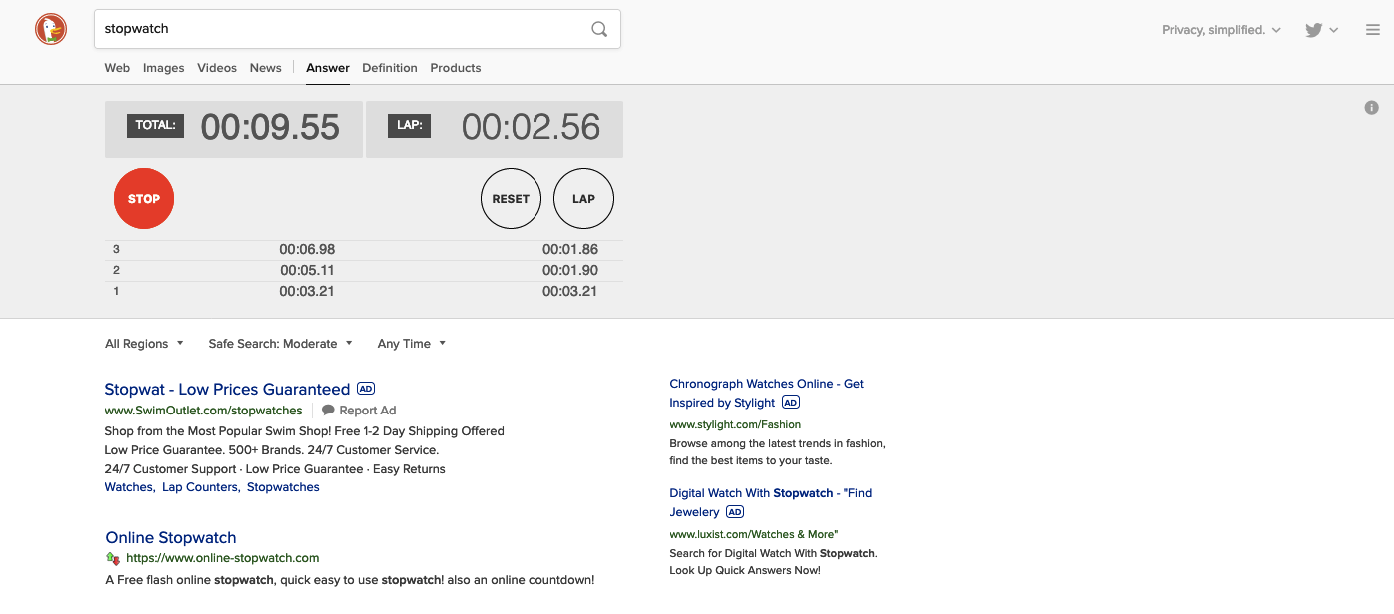1394x614 pixels.
Task: Switch to the Definition tab
Action: click(390, 67)
